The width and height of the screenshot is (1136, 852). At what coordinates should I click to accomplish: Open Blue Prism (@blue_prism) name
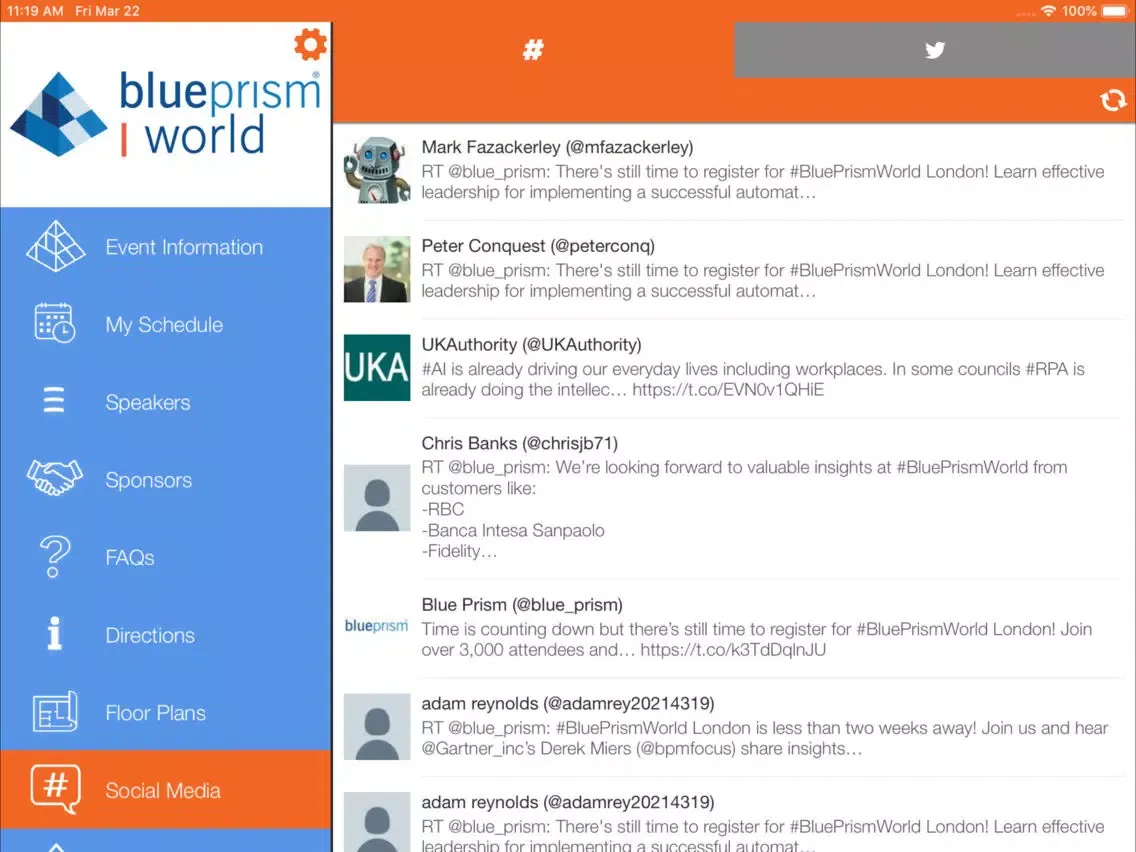[522, 604]
